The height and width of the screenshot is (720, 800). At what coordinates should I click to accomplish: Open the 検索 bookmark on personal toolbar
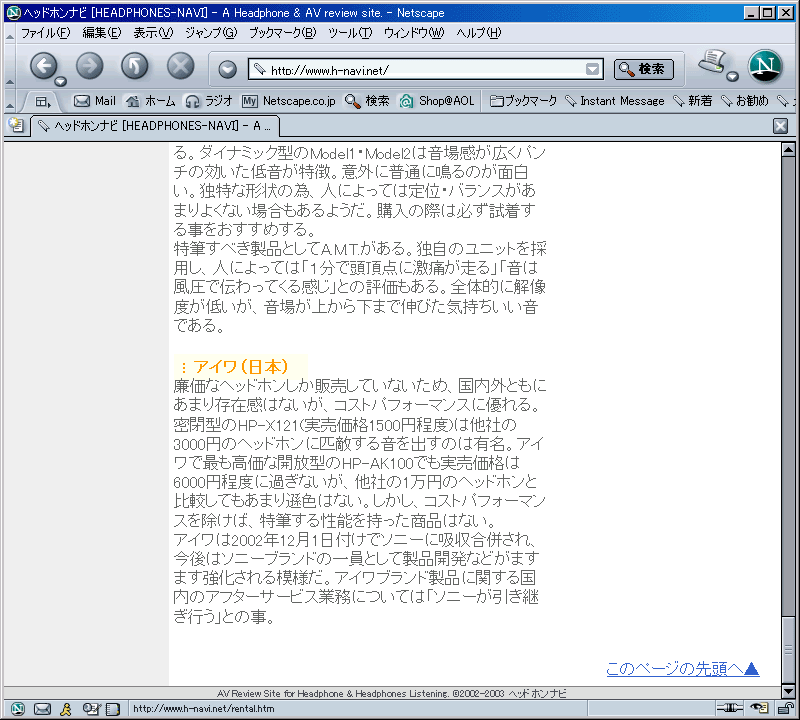367,101
